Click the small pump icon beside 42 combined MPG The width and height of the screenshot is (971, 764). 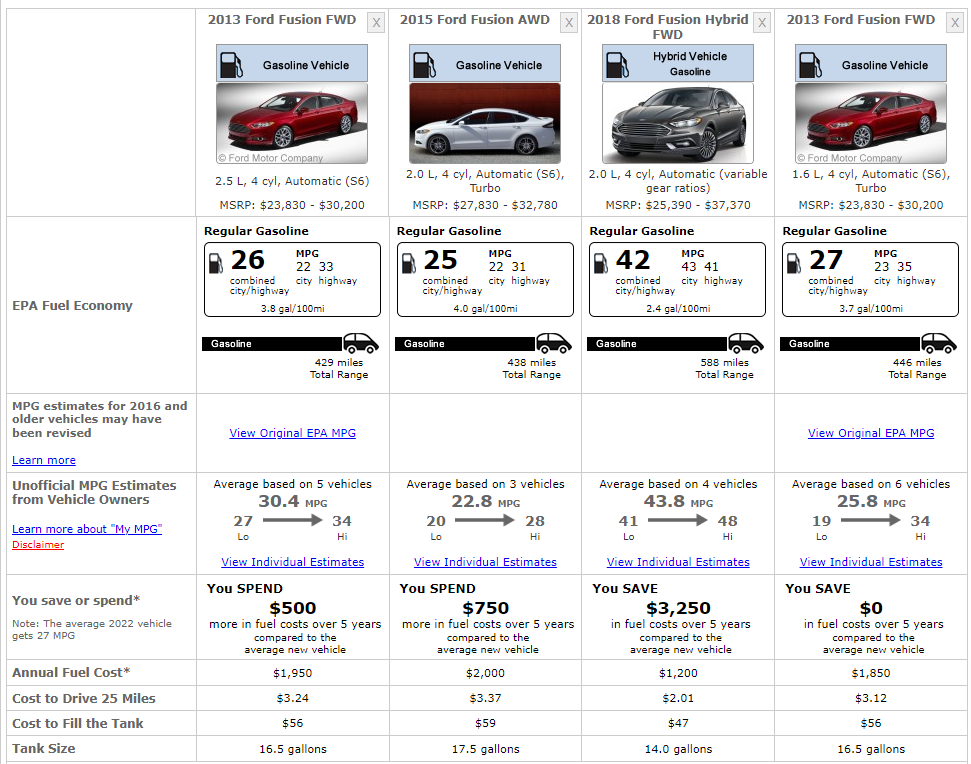[x=601, y=263]
